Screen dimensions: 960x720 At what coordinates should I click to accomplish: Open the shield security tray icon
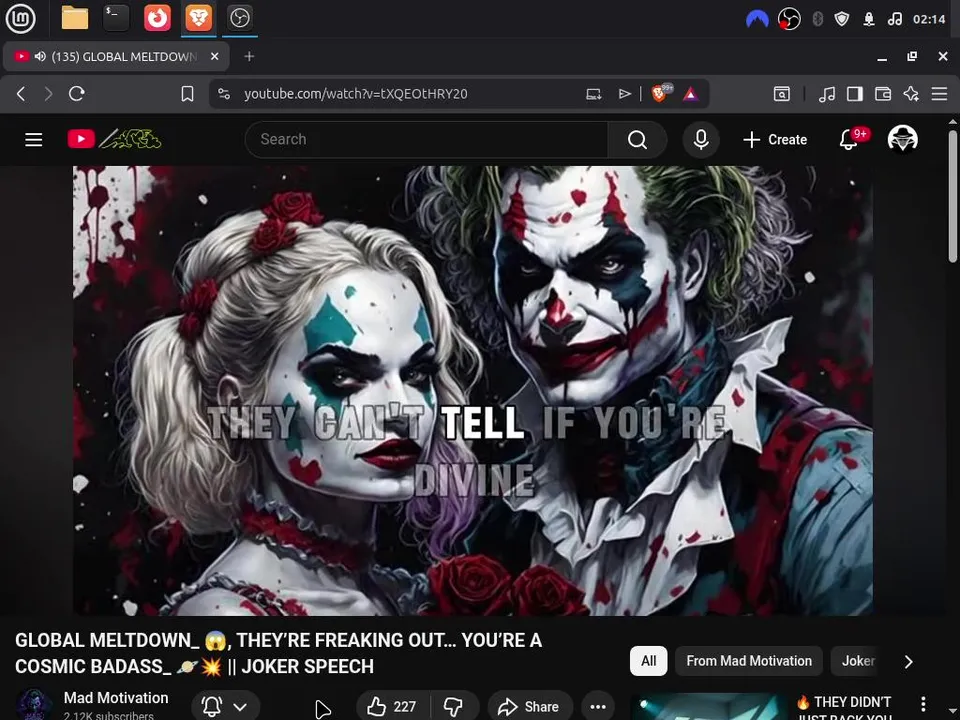coord(842,20)
